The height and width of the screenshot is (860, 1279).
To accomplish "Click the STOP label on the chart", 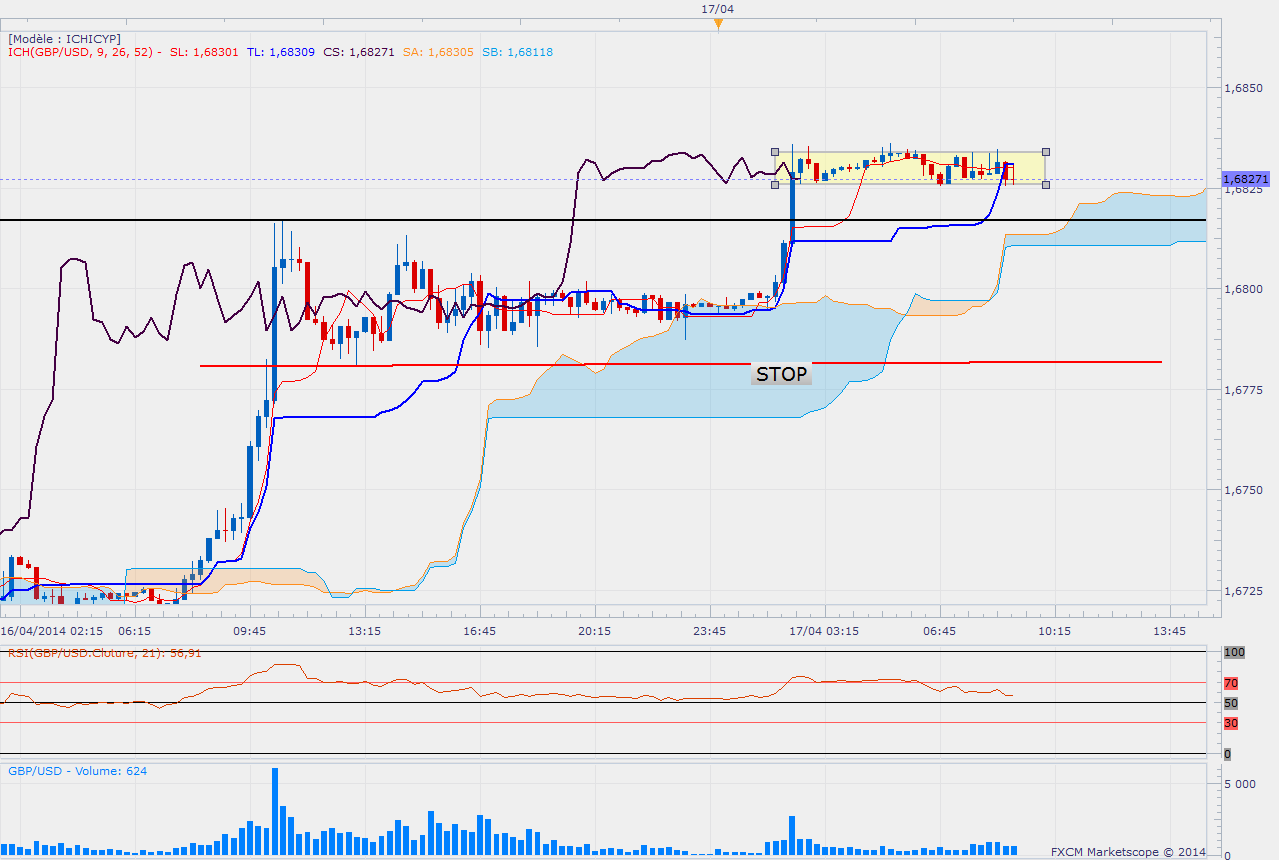I will pos(781,374).
